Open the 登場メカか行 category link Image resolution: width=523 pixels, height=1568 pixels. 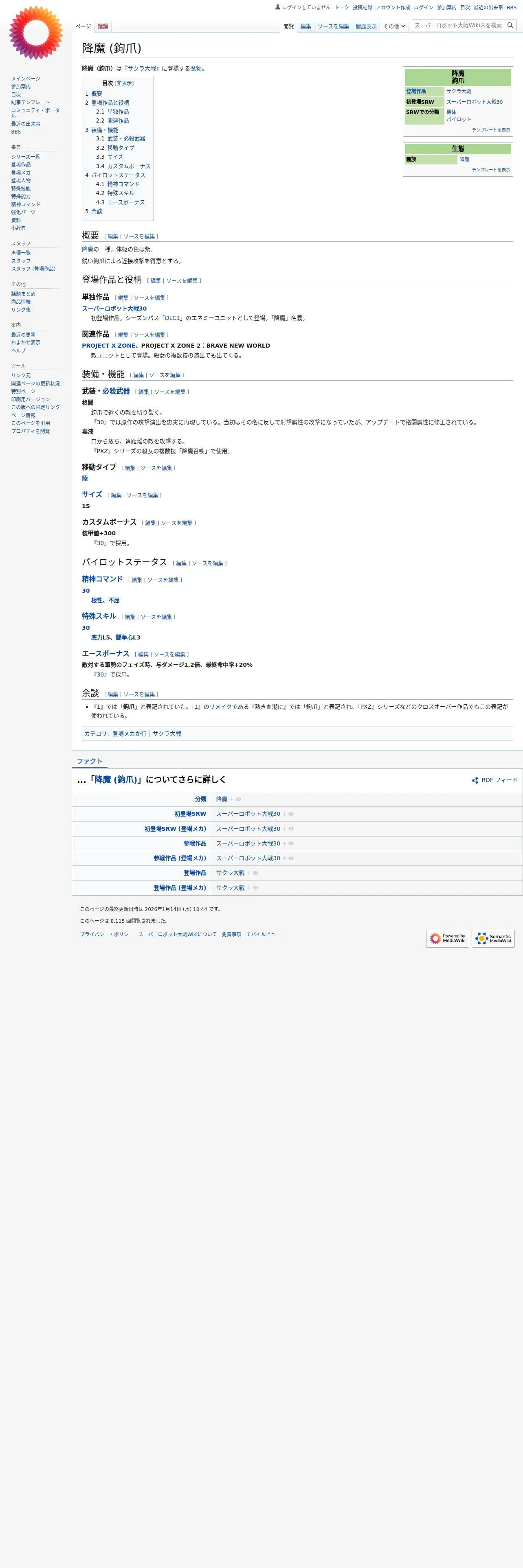(x=129, y=734)
